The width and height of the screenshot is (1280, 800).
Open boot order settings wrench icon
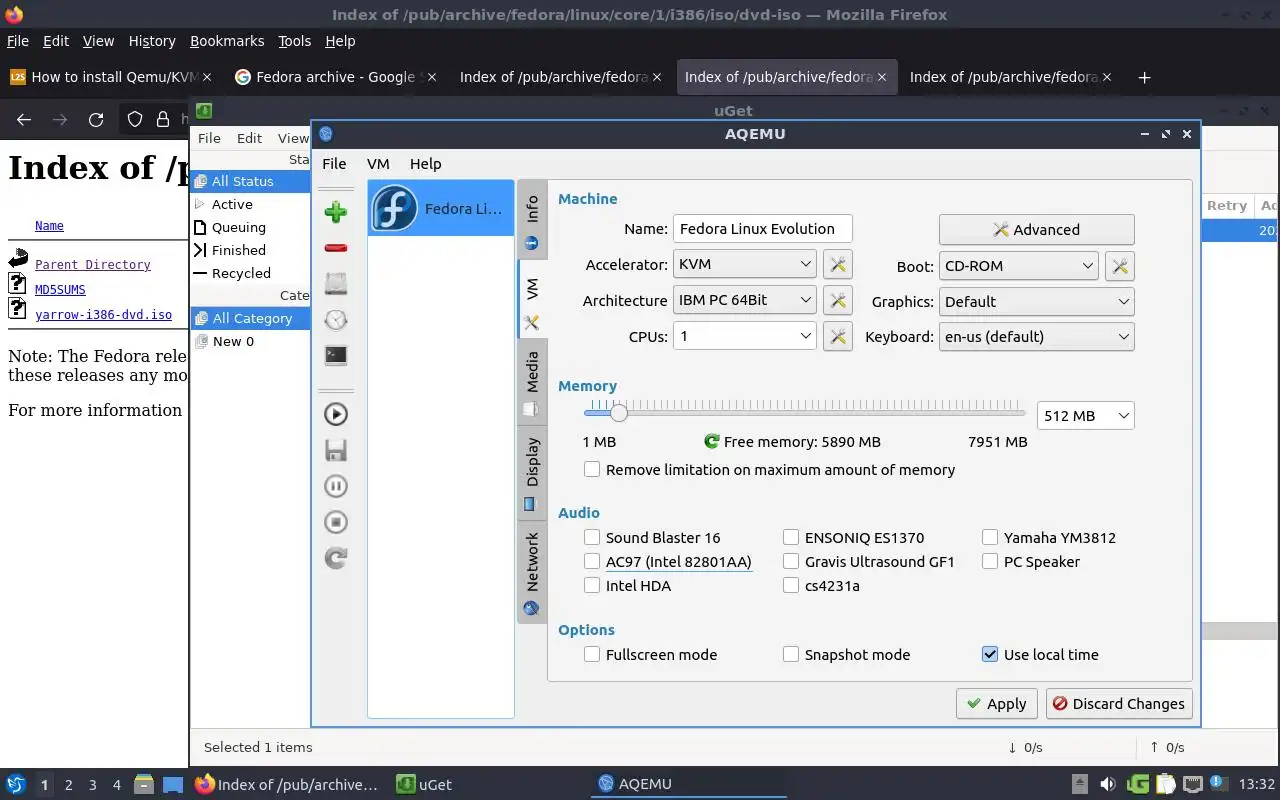point(1120,266)
